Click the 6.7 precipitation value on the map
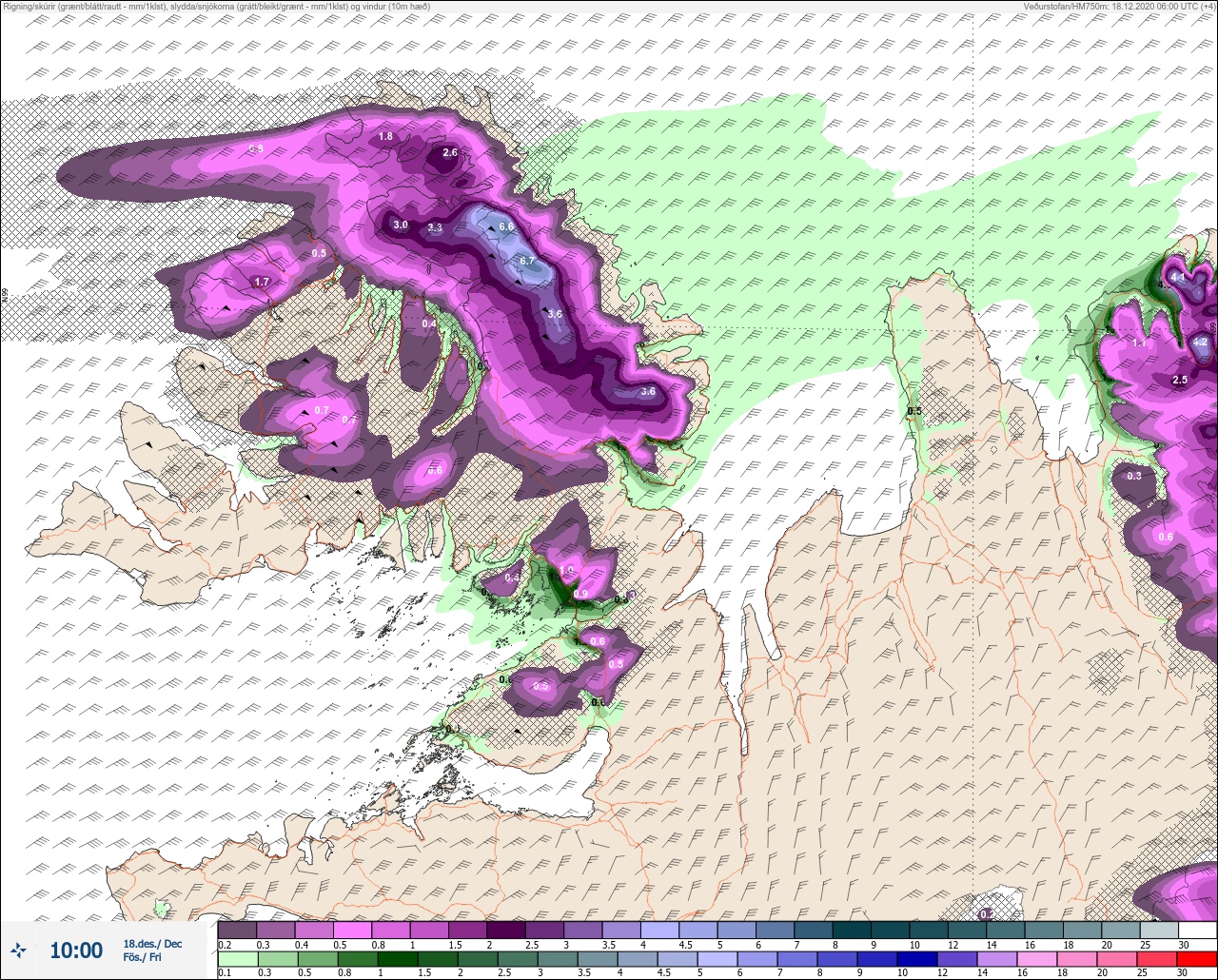 (x=527, y=261)
